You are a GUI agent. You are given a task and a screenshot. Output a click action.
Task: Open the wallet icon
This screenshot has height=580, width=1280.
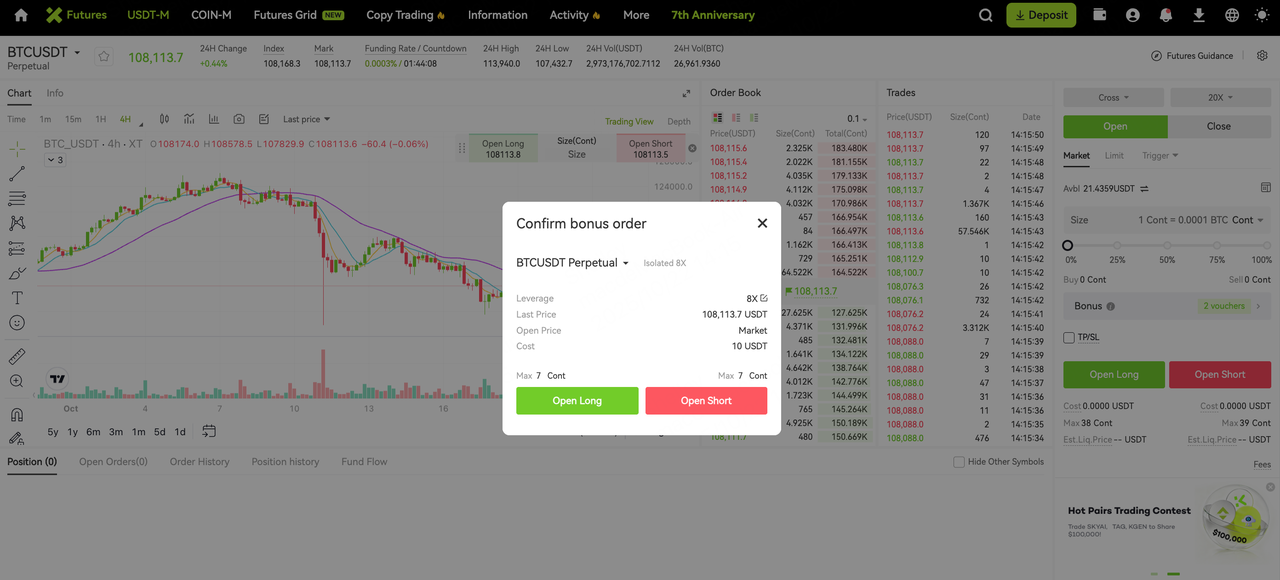(1100, 15)
